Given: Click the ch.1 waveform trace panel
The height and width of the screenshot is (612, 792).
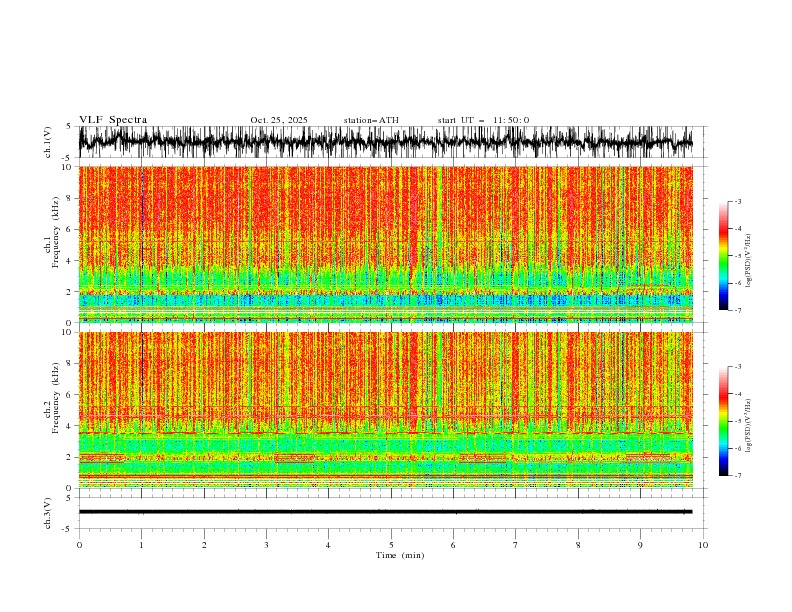Looking at the screenshot, I should tap(391, 142).
